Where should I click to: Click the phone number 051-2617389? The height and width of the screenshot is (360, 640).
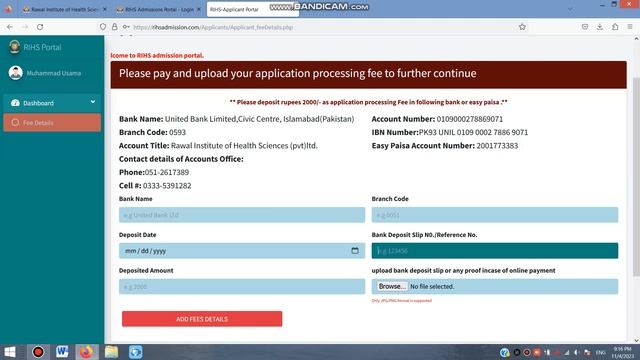pos(167,172)
